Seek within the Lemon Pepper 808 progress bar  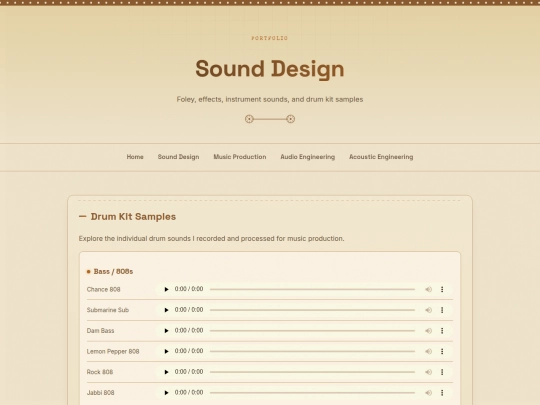[x=312, y=351]
